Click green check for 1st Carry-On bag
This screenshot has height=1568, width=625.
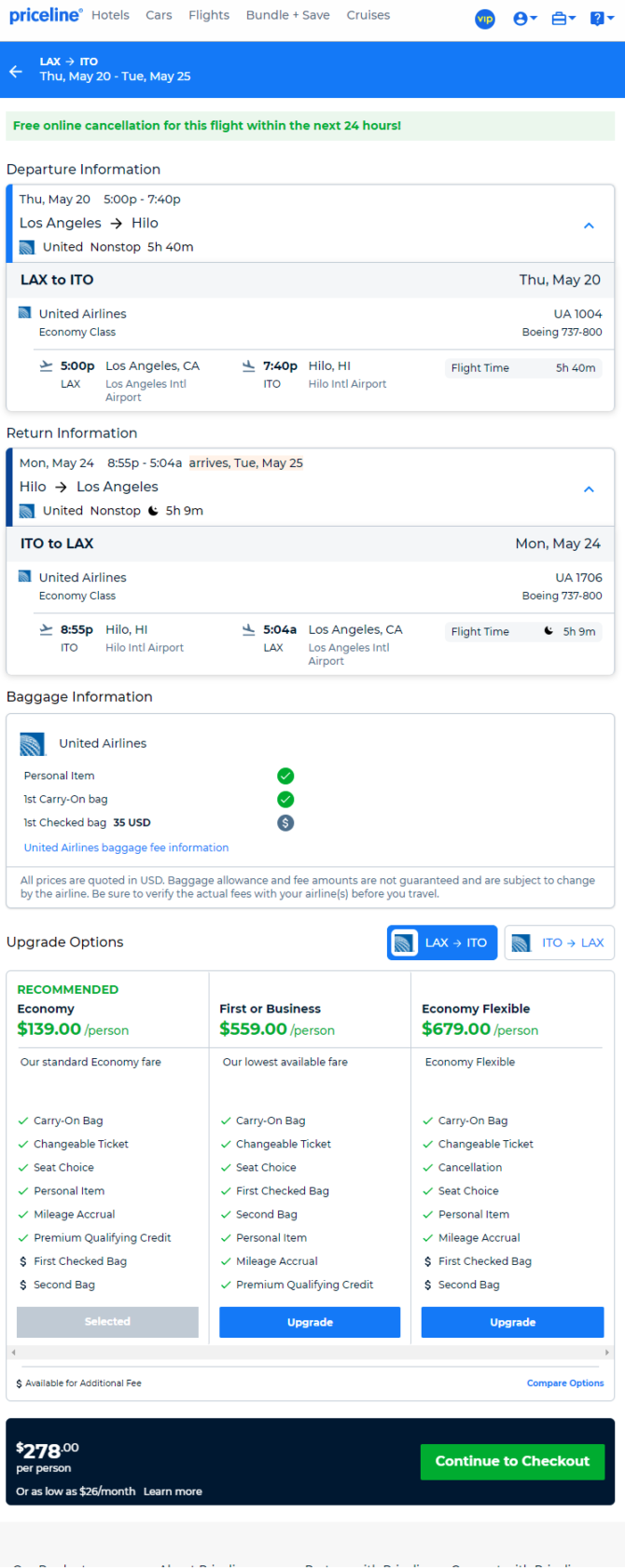click(285, 799)
